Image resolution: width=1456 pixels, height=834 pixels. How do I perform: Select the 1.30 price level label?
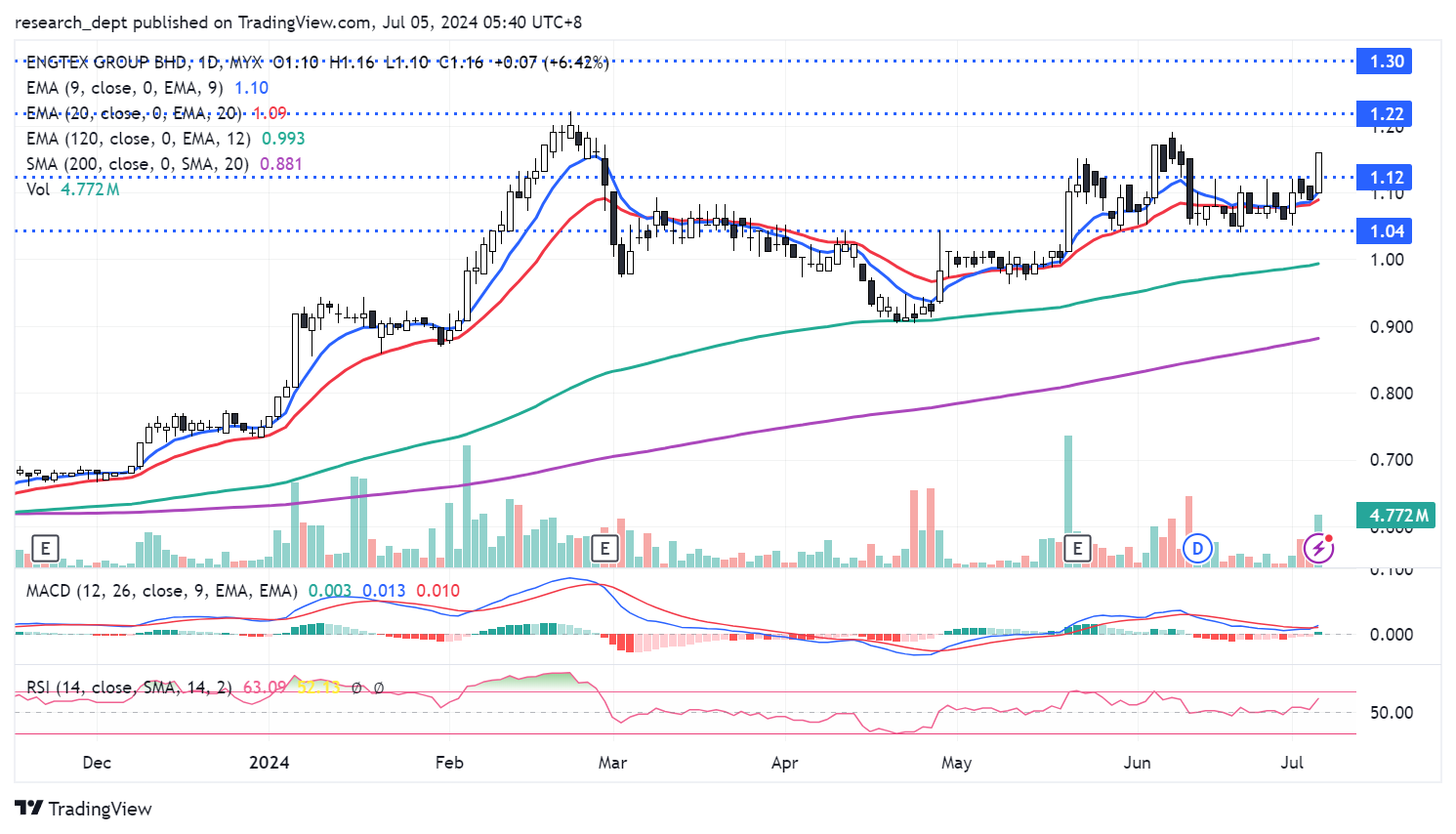point(1386,62)
